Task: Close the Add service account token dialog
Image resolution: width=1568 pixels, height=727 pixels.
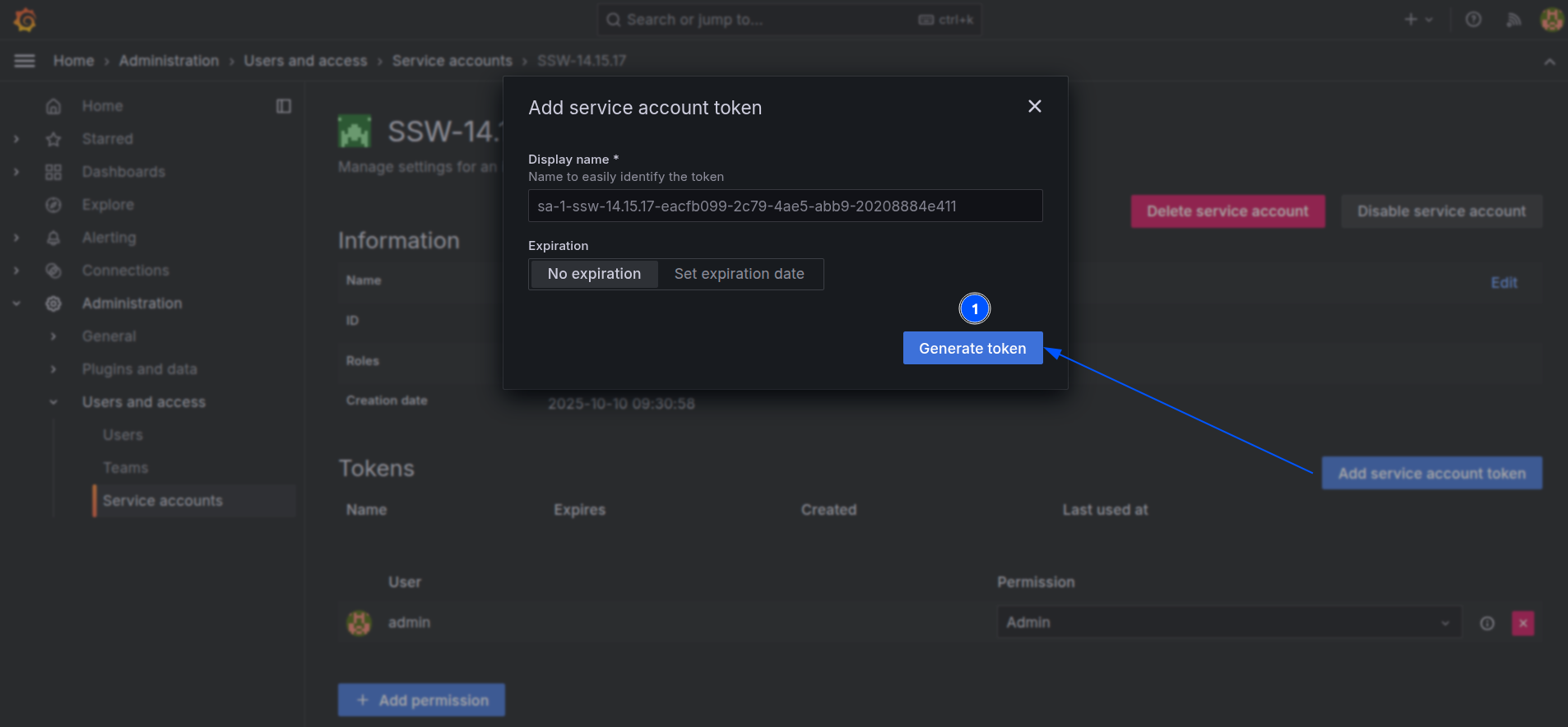Action: point(1034,106)
